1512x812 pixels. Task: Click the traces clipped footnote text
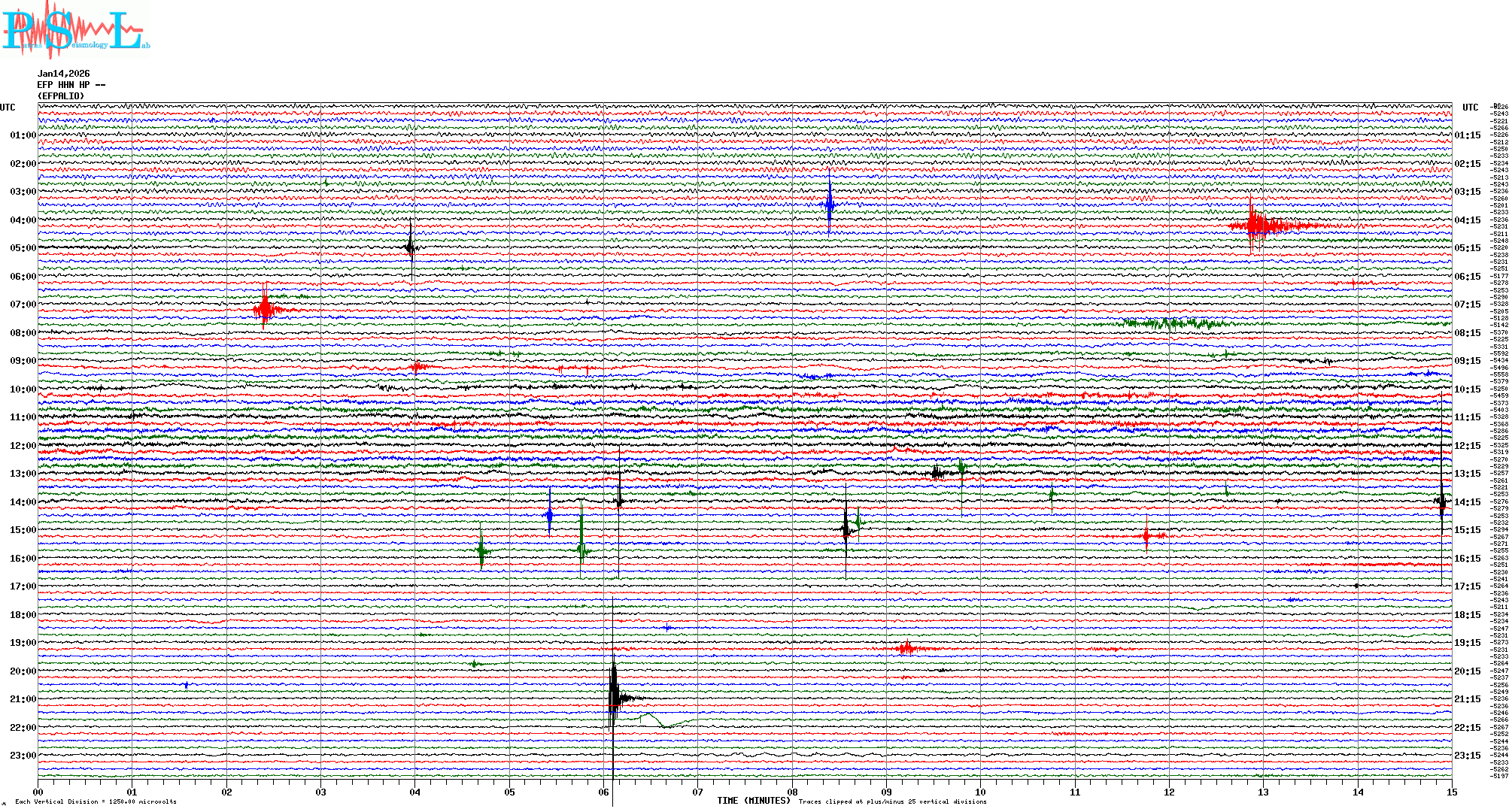click(892, 801)
